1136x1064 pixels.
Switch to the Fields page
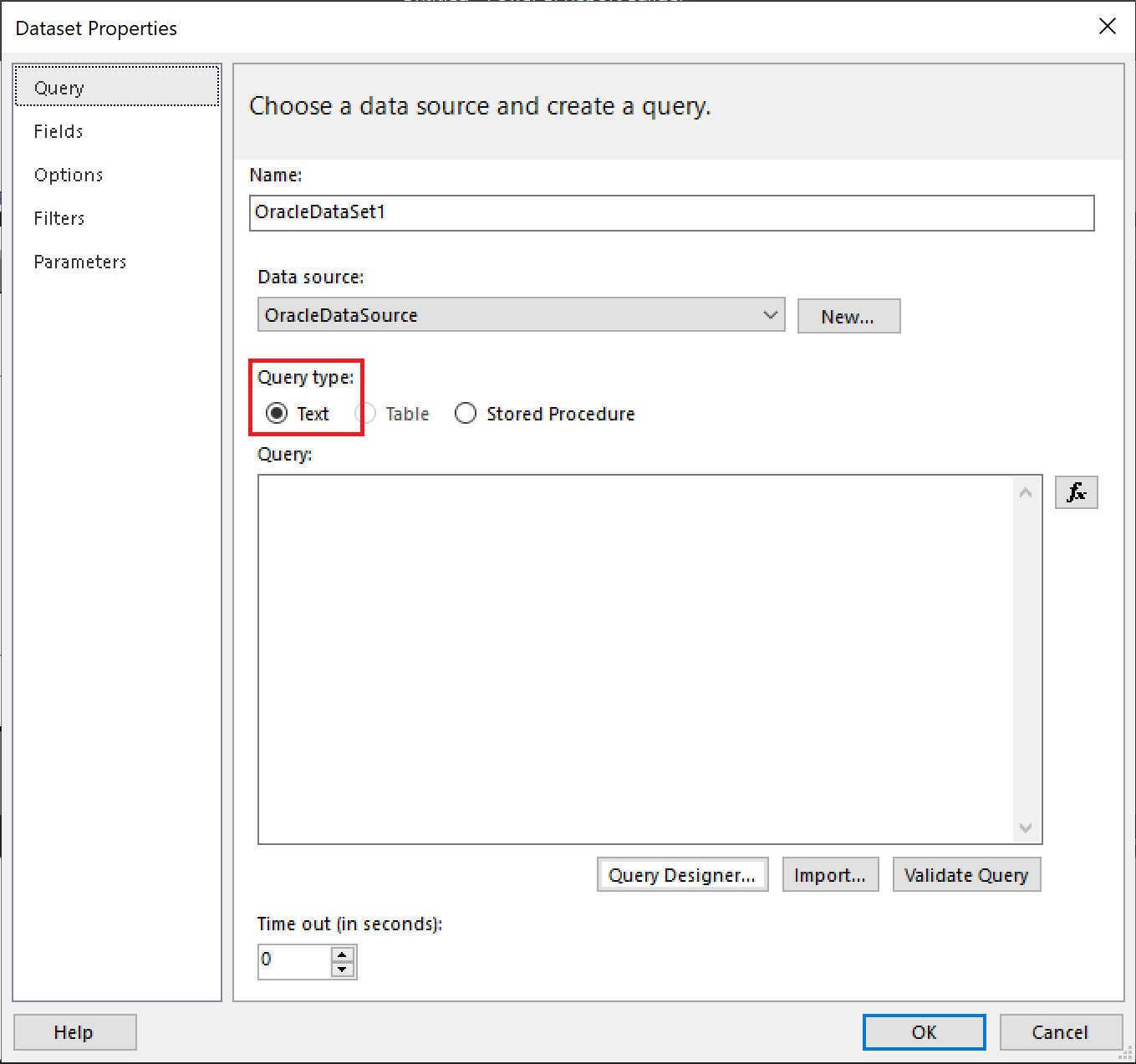tap(116, 131)
